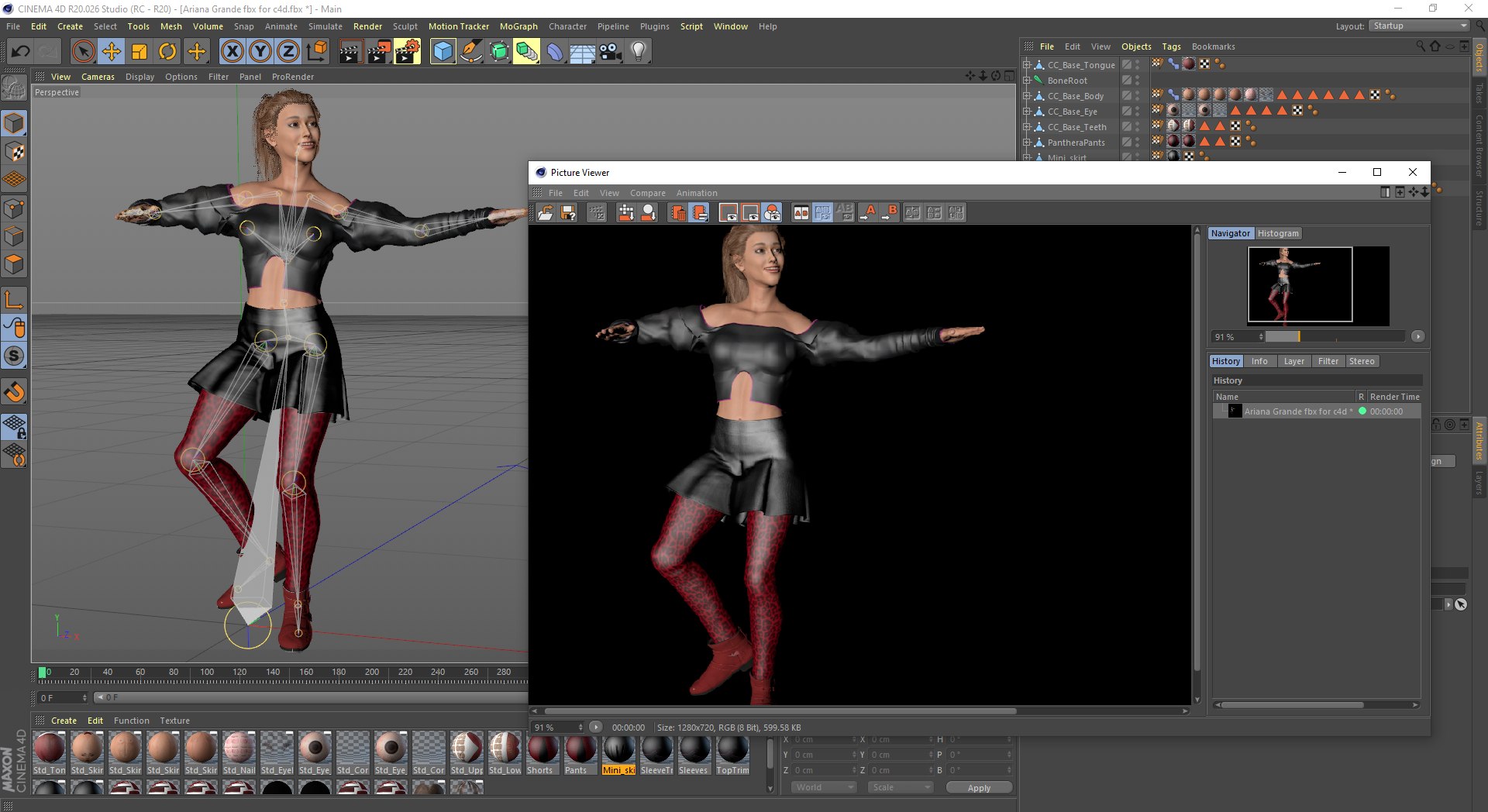Open the World coordinate dropdown
The height and width of the screenshot is (812, 1488).
824,787
